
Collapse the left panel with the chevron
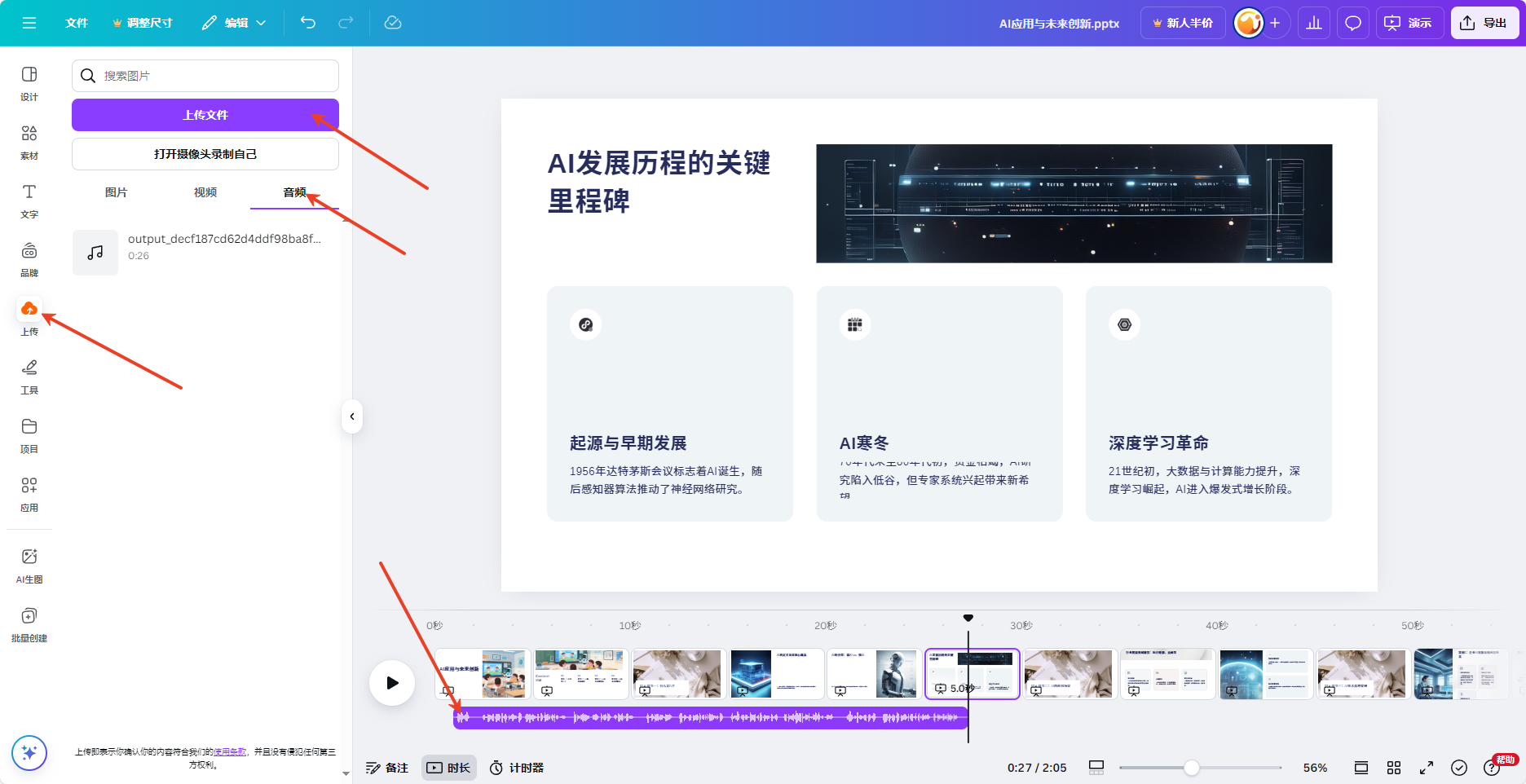pos(352,416)
